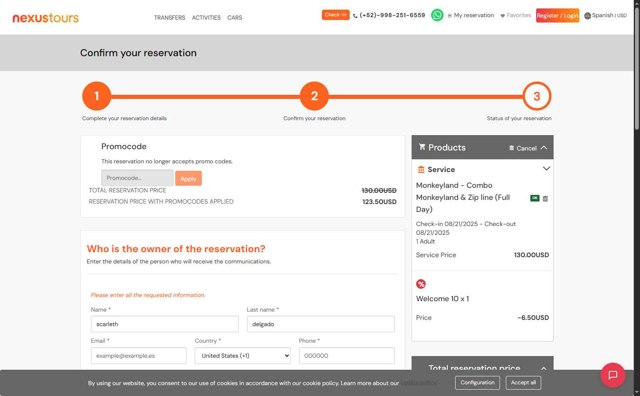Click the shopping cart icon beside Products
Viewport: 640px width, 396px height.
422,147
